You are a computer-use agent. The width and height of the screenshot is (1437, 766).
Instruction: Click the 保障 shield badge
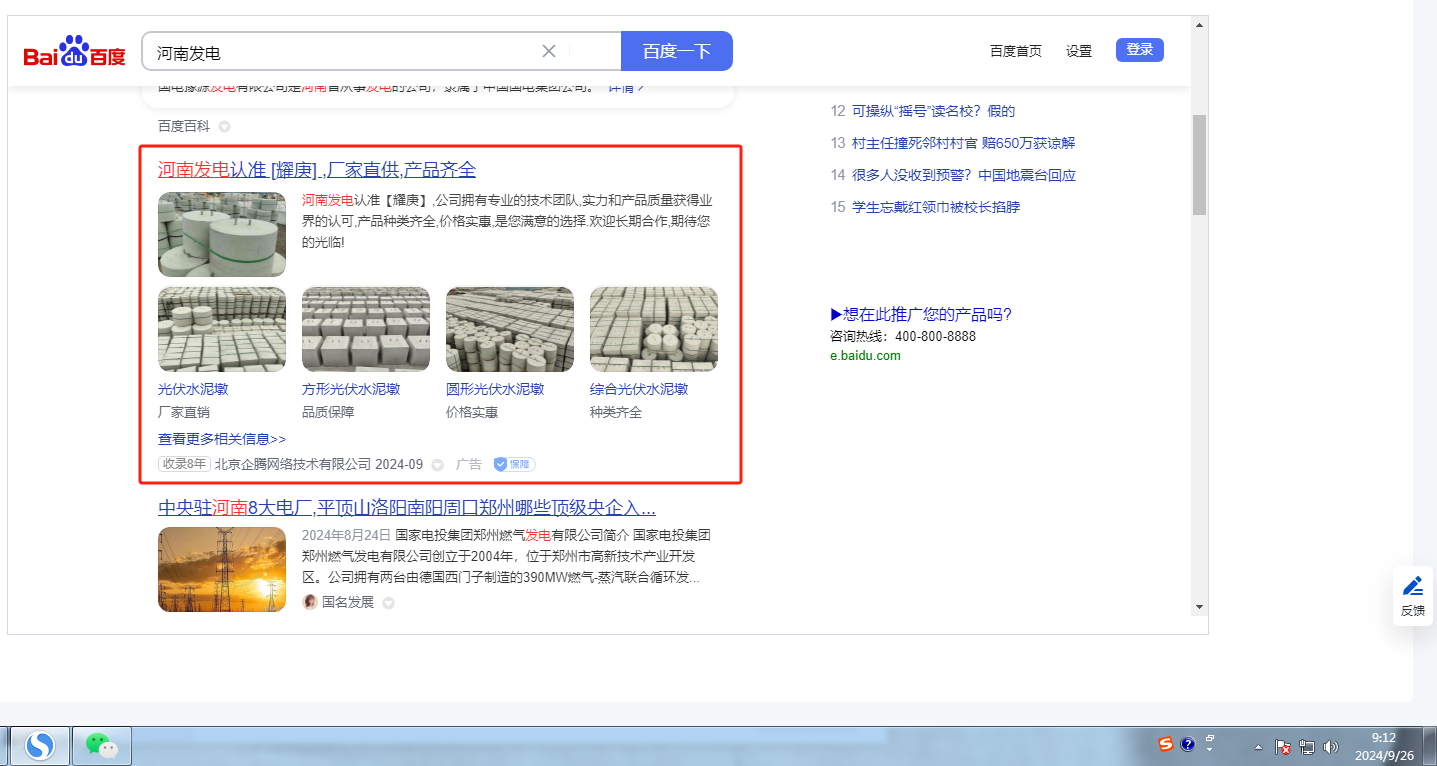pyautogui.click(x=514, y=464)
